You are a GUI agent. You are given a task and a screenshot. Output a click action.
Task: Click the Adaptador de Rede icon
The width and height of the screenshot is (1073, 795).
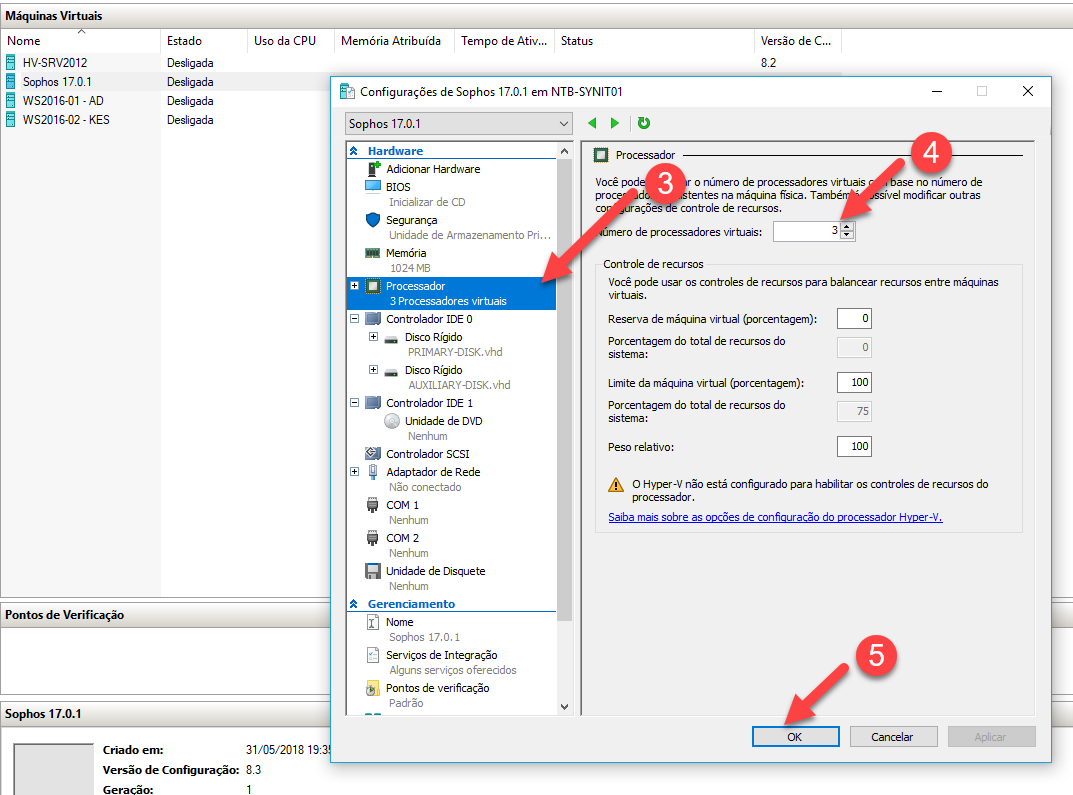(x=373, y=471)
